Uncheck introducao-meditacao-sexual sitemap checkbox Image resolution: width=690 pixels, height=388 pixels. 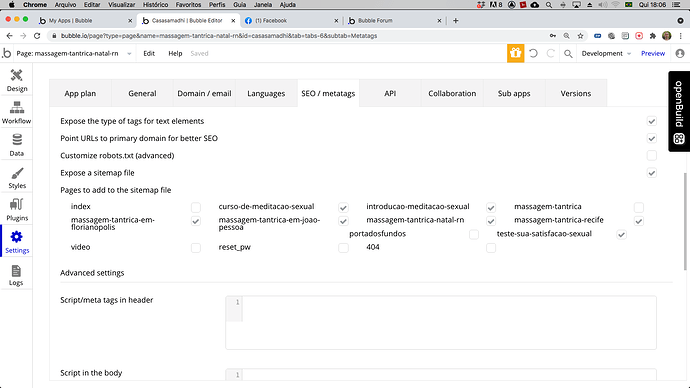point(491,207)
